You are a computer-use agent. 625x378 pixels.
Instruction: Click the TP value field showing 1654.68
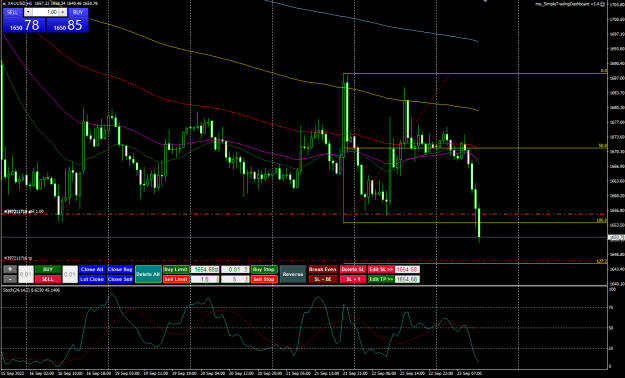[x=407, y=279]
